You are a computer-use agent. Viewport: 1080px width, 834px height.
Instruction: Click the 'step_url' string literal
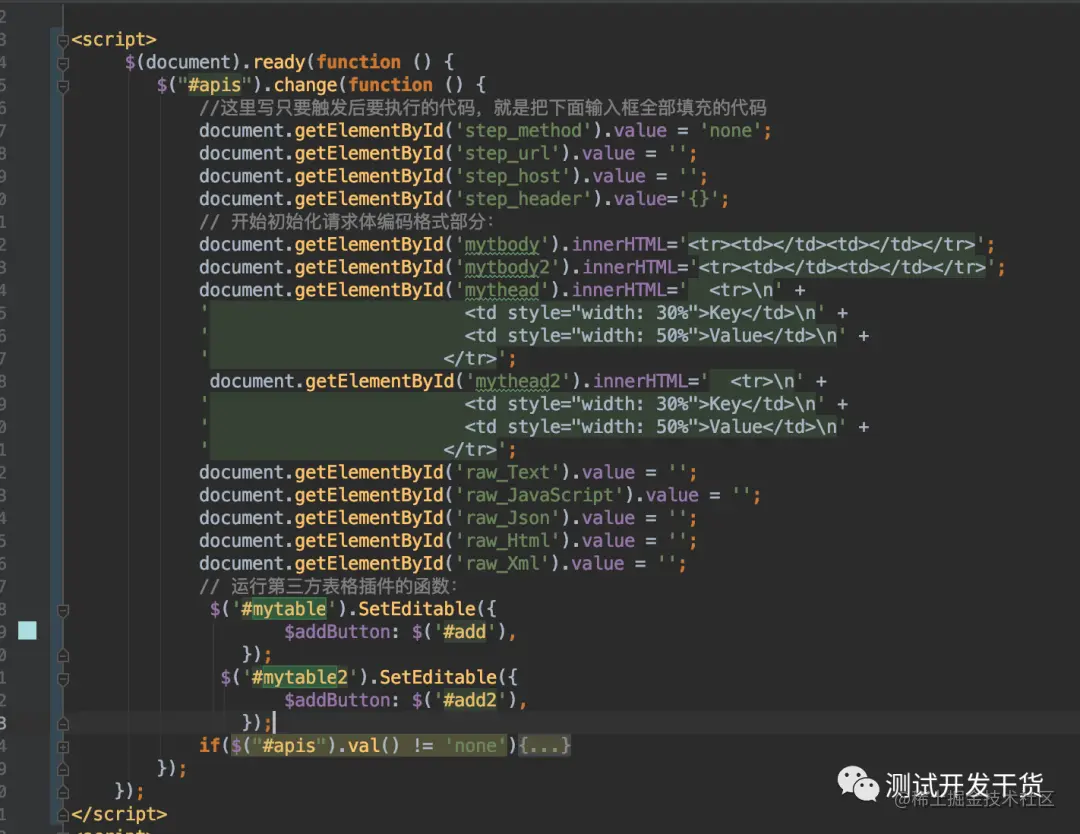click(x=508, y=153)
